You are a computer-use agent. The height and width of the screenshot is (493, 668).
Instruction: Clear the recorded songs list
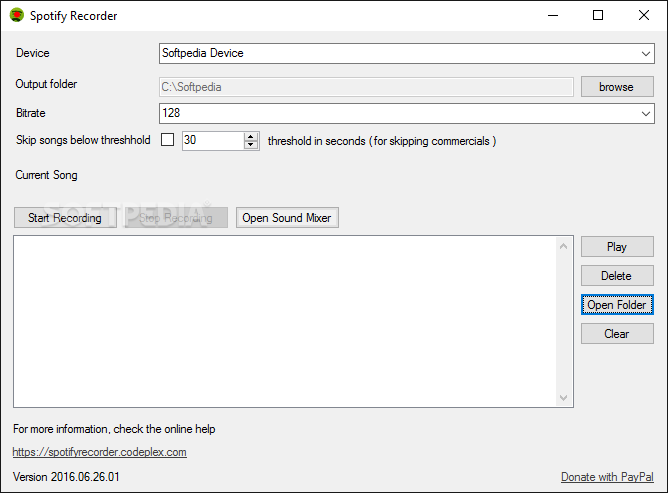point(617,334)
